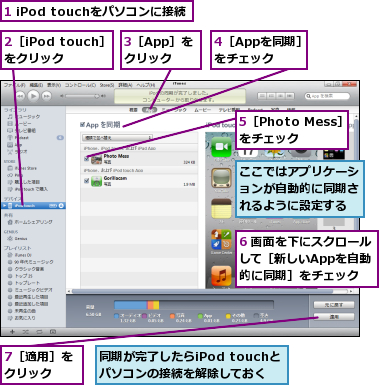Open the iTunes DJ playlist
Image resolution: width=379 pixels, height=385 pixels.
coord(20,255)
